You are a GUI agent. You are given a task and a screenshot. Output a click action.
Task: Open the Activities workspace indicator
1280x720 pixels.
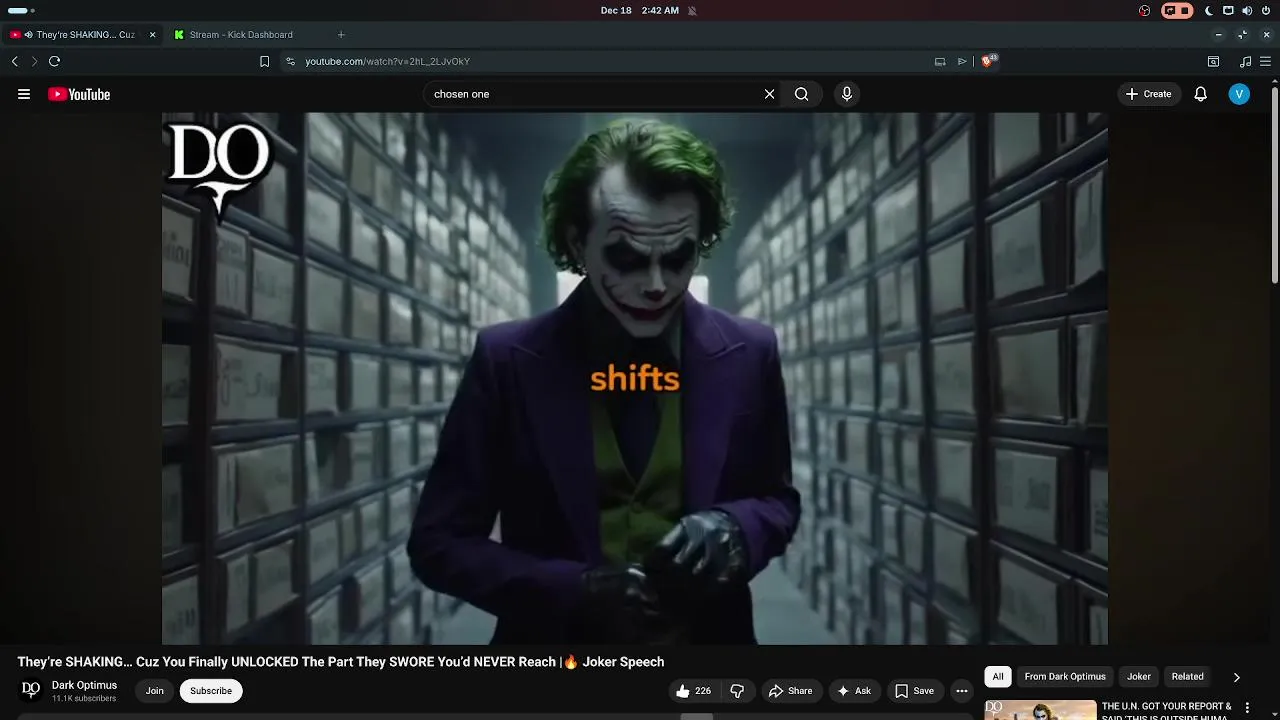tap(20, 11)
